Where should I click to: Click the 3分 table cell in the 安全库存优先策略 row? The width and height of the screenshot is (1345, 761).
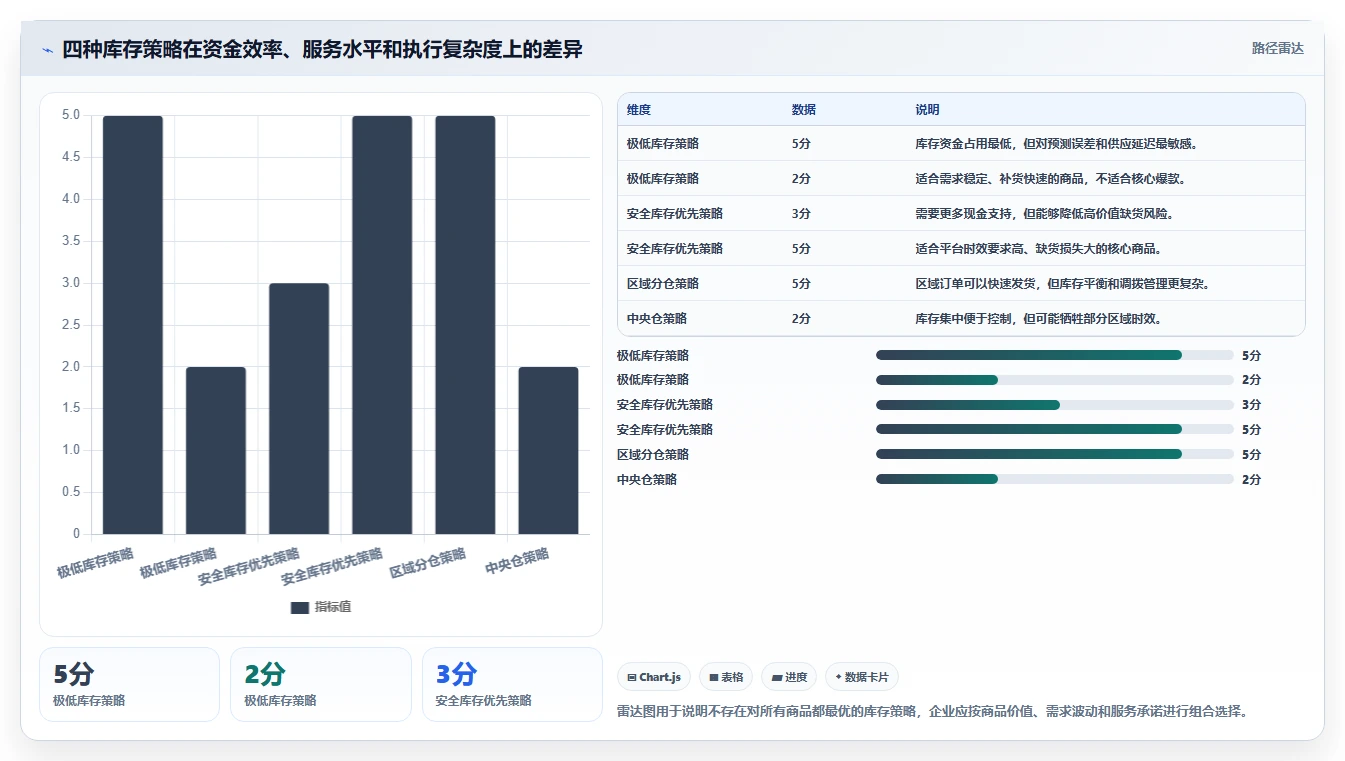[x=801, y=214]
